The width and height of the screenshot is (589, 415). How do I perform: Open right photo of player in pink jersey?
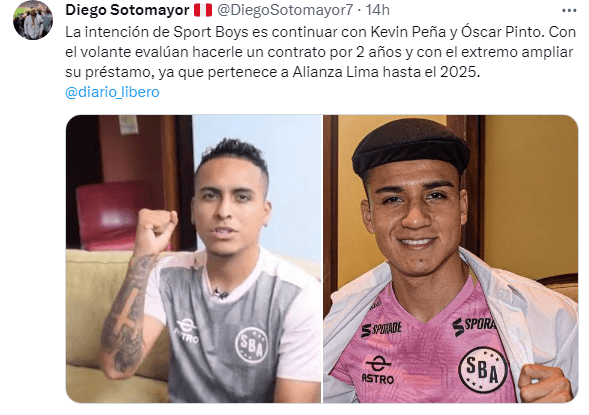[x=450, y=259]
